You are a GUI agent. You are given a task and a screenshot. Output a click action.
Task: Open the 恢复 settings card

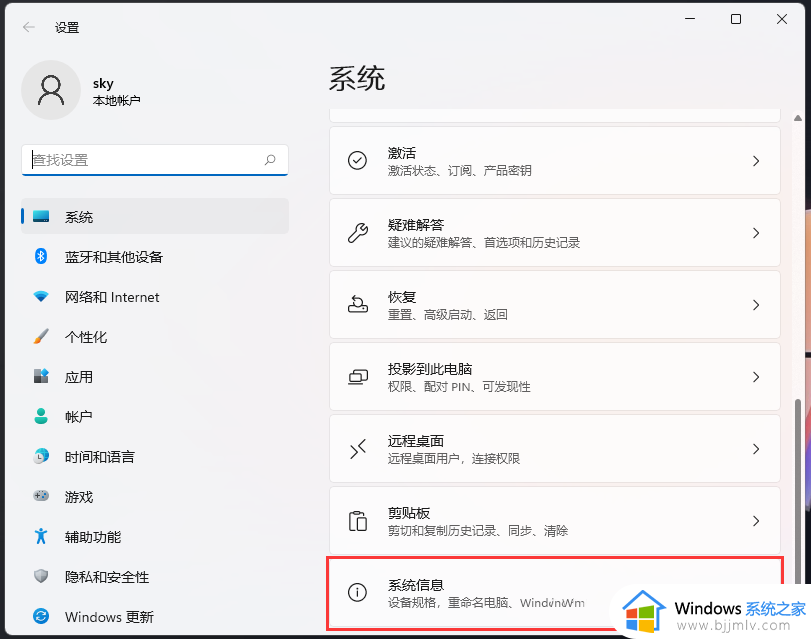pos(554,305)
